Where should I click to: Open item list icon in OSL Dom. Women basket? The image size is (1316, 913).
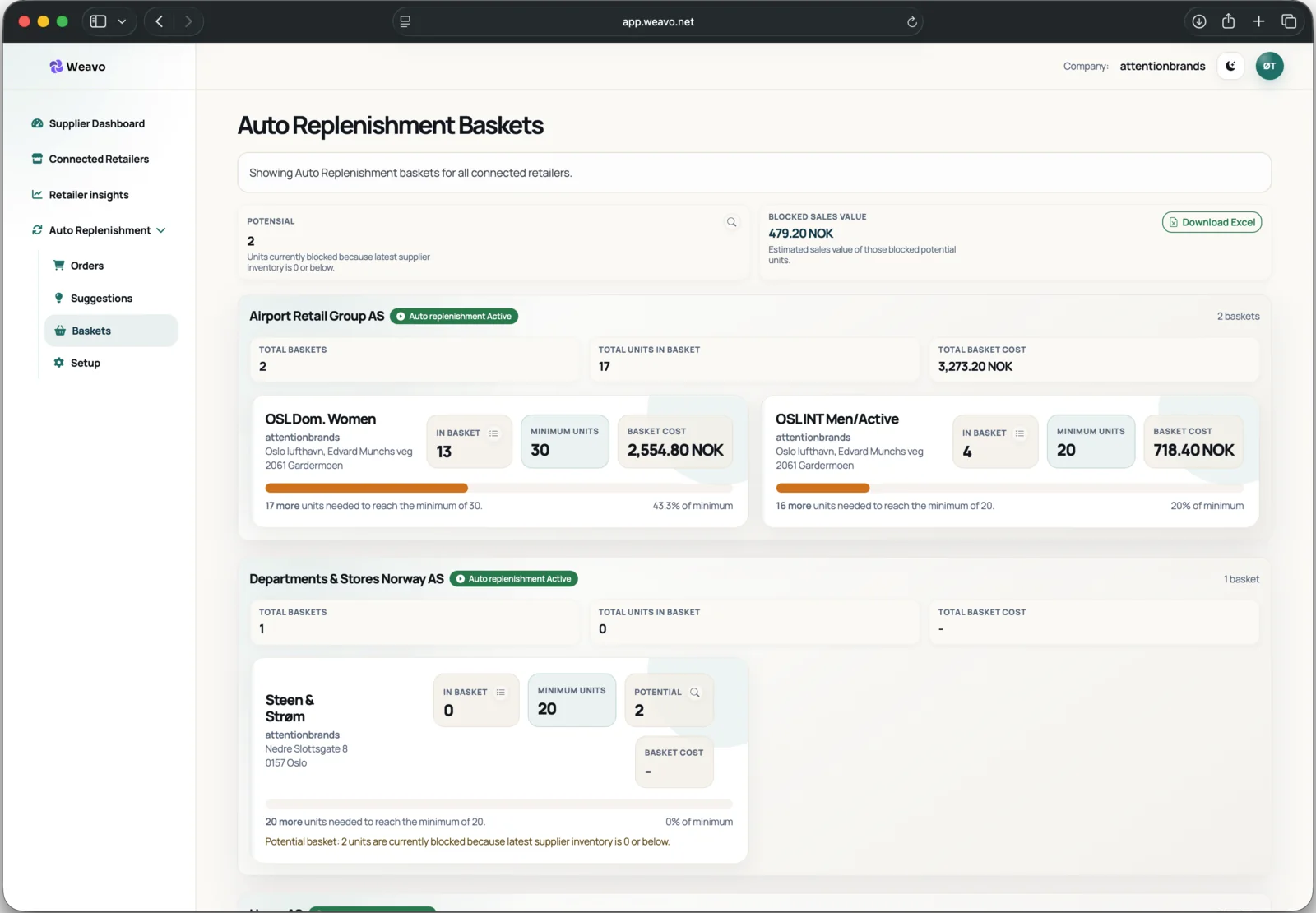coord(493,433)
